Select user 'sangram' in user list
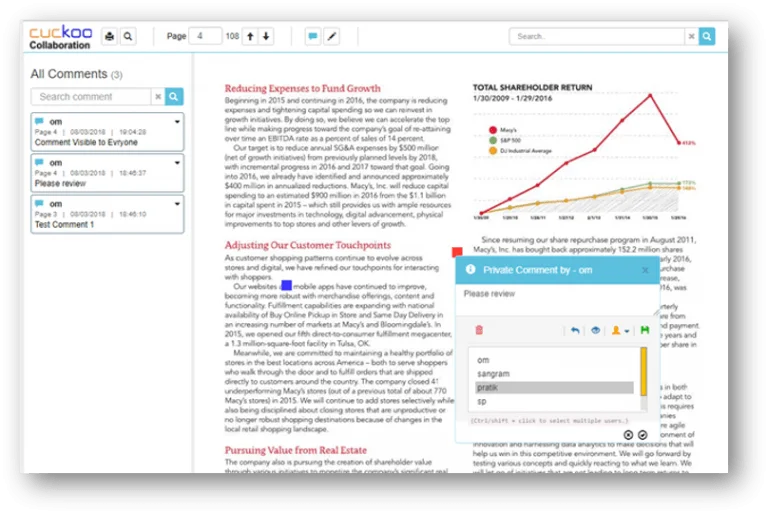 click(x=554, y=374)
